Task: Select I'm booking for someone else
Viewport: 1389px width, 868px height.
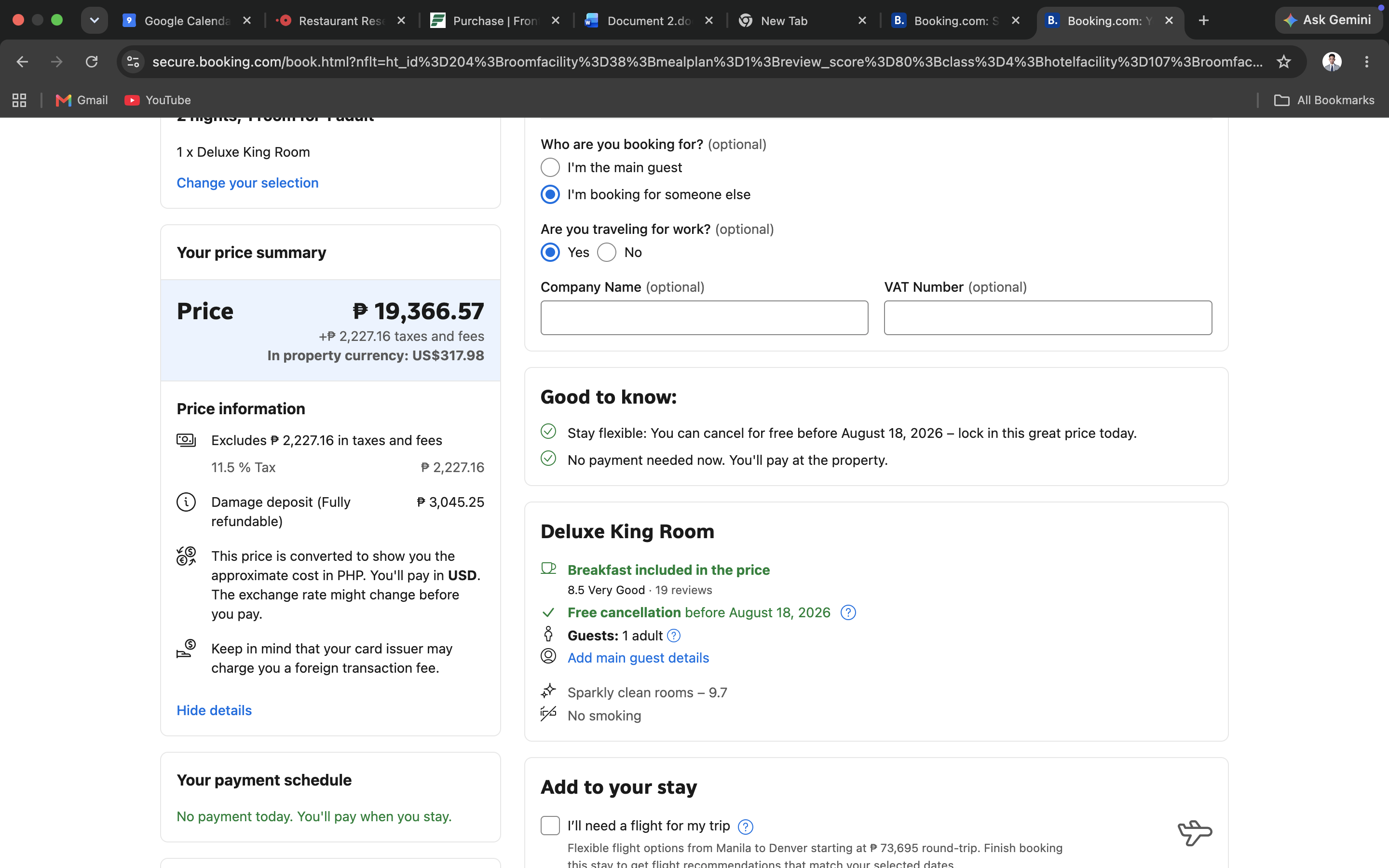Action: click(550, 195)
